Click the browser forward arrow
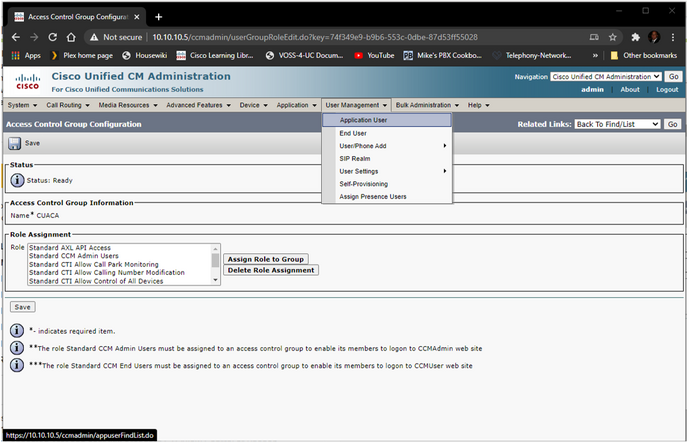 [34, 37]
